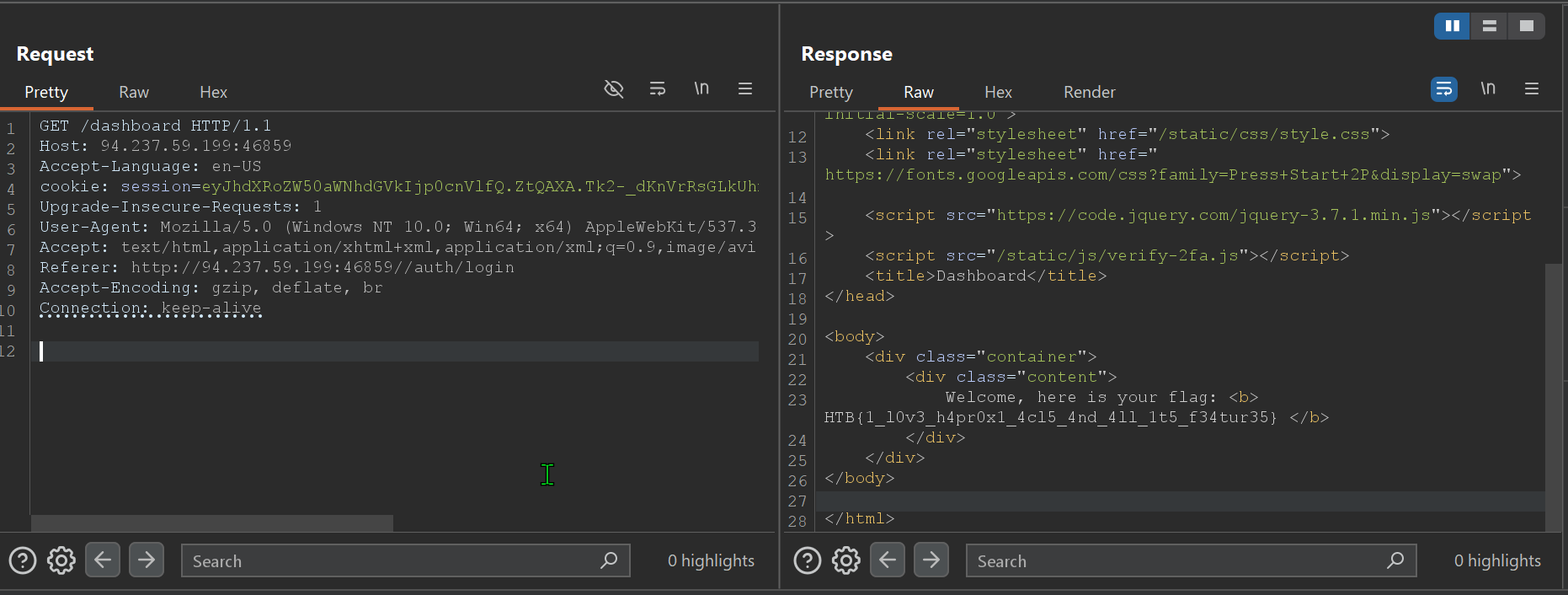Go to next search match in Response
The width and height of the screenshot is (1568, 595).
click(x=931, y=560)
